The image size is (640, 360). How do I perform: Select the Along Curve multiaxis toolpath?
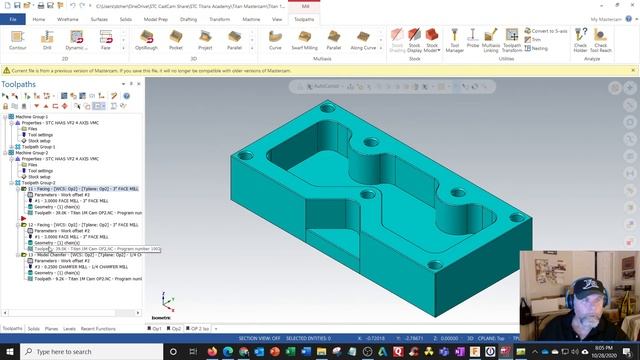coord(363,40)
